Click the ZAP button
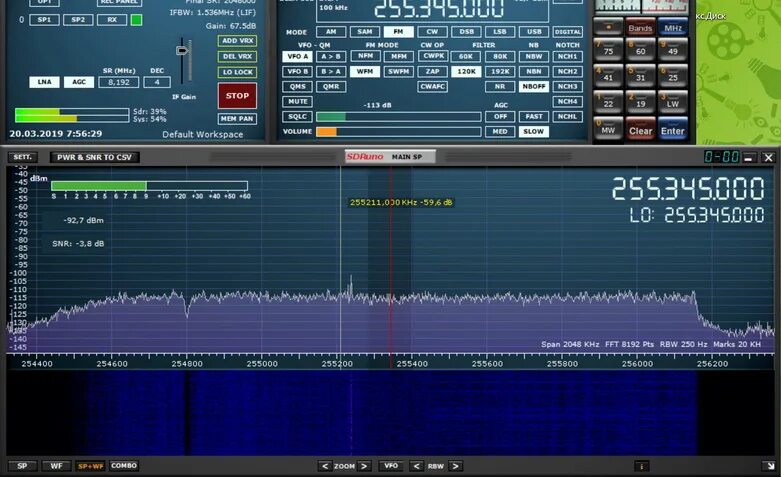Image resolution: width=781 pixels, height=477 pixels. pos(433,71)
